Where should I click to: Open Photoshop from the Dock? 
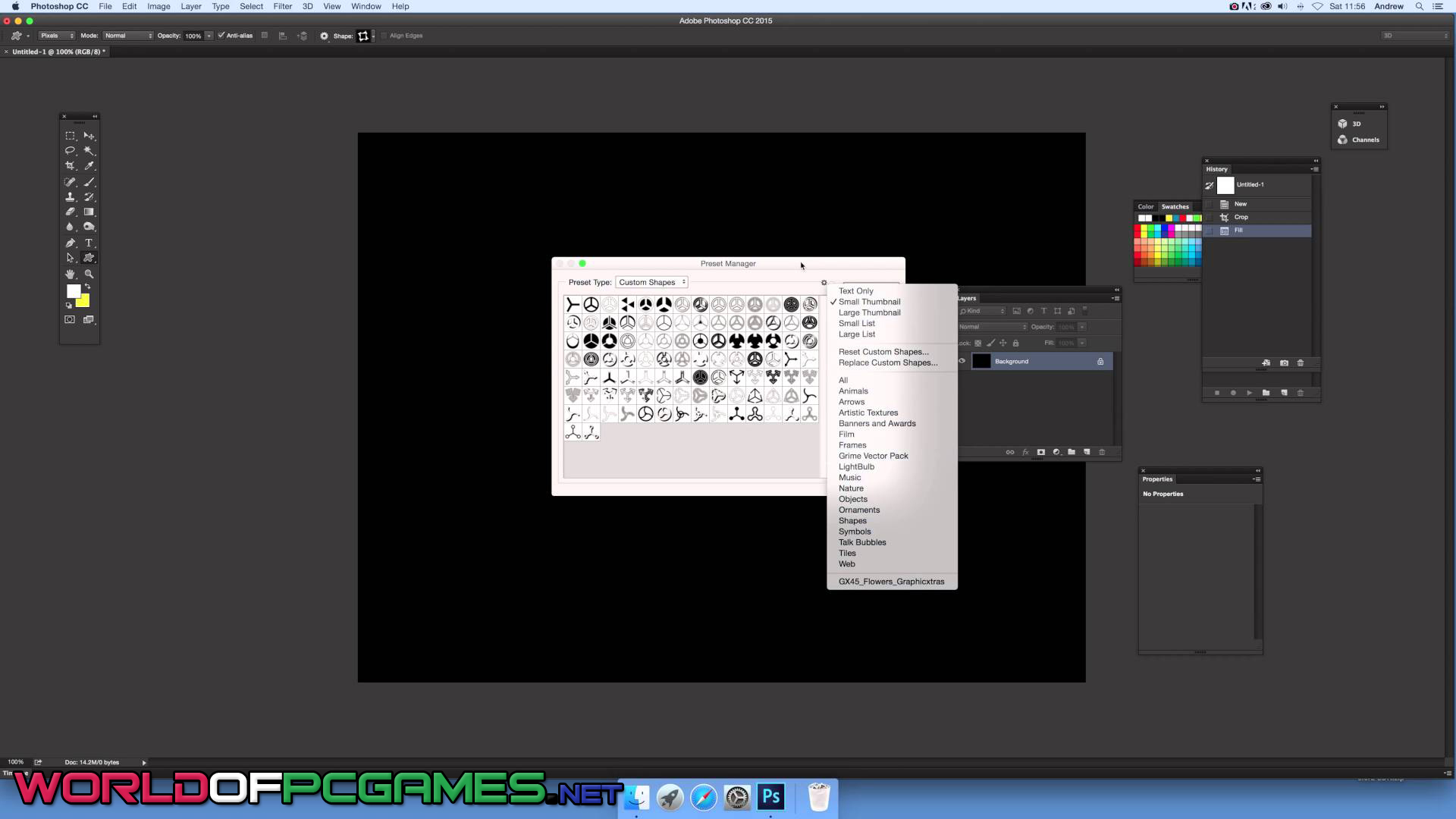pyautogui.click(x=771, y=797)
